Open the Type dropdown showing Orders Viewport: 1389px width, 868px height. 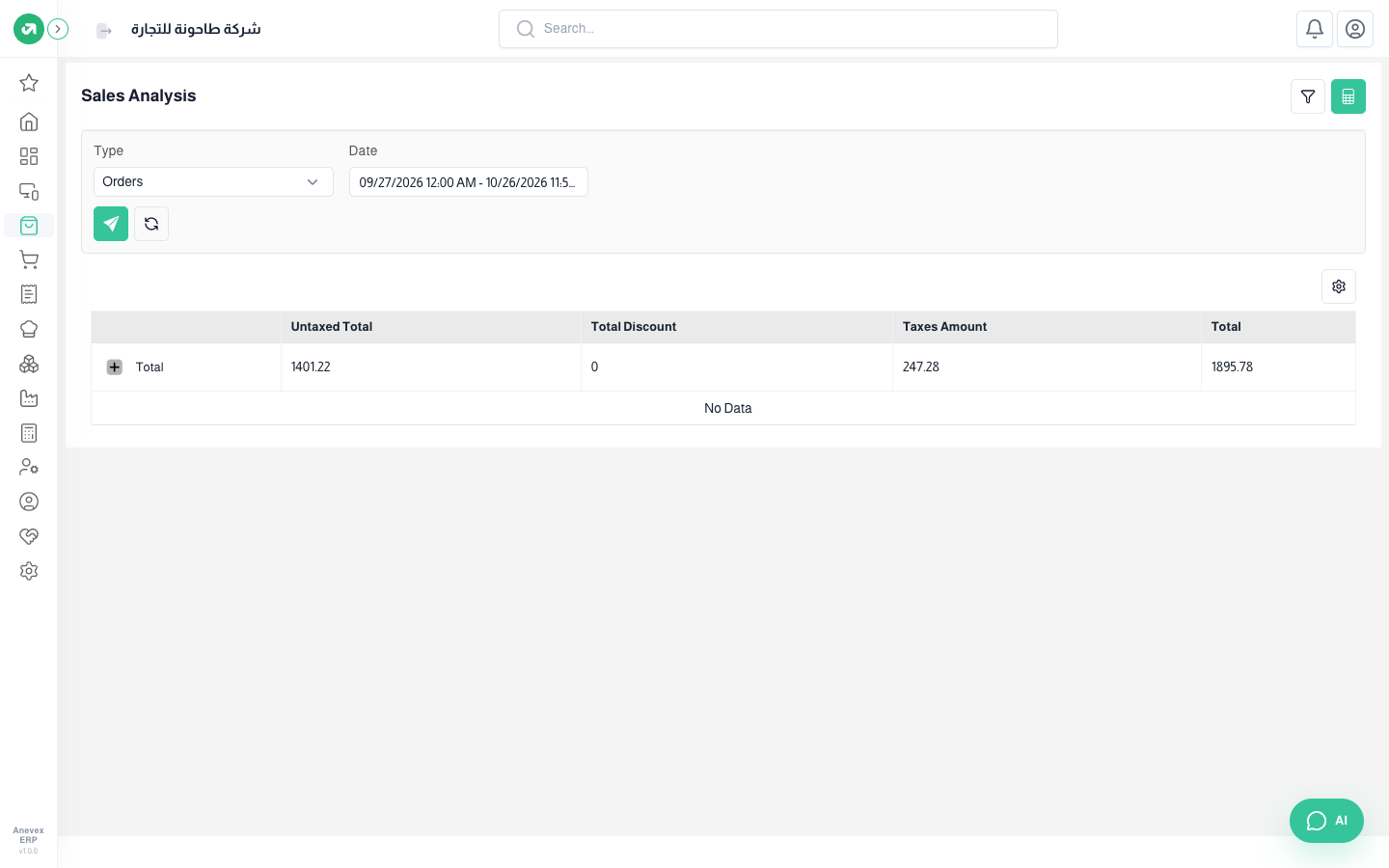point(213,181)
